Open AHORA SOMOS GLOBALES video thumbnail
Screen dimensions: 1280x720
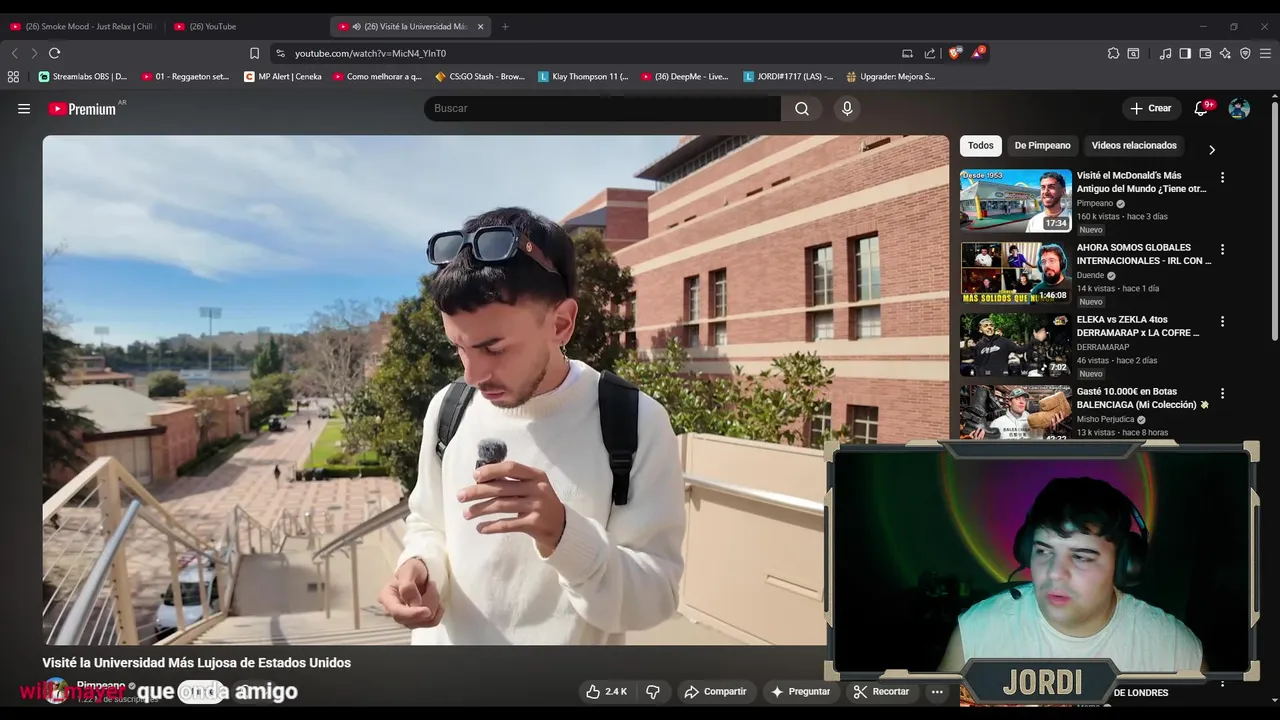pyautogui.click(x=1015, y=273)
